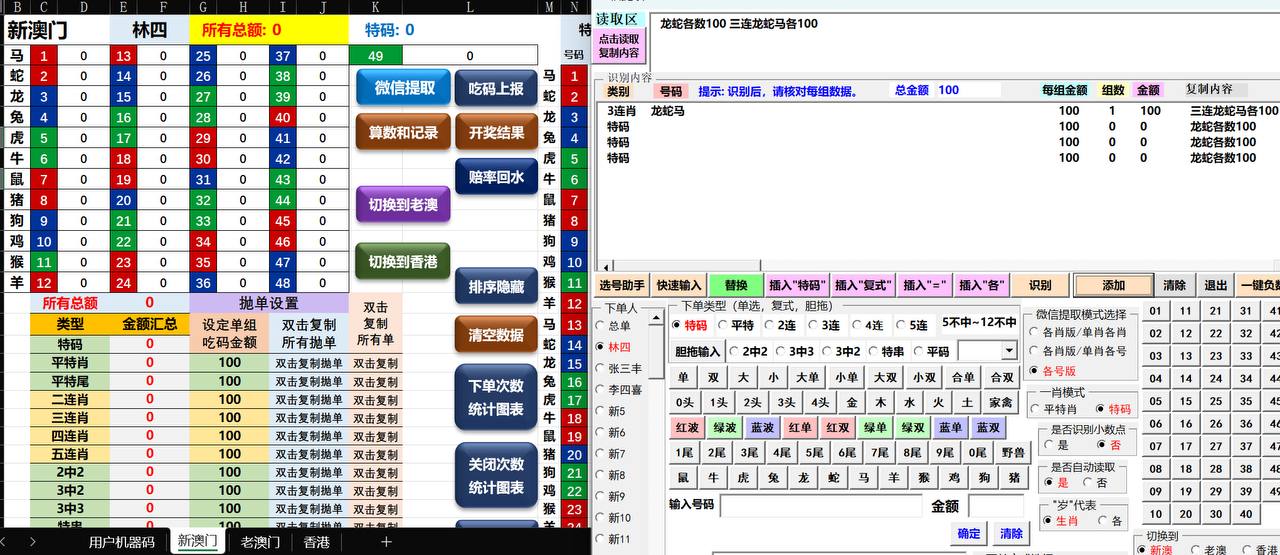Screen dimensions: 1280x555
Task: Click the 5尾 button
Action: pos(814,452)
